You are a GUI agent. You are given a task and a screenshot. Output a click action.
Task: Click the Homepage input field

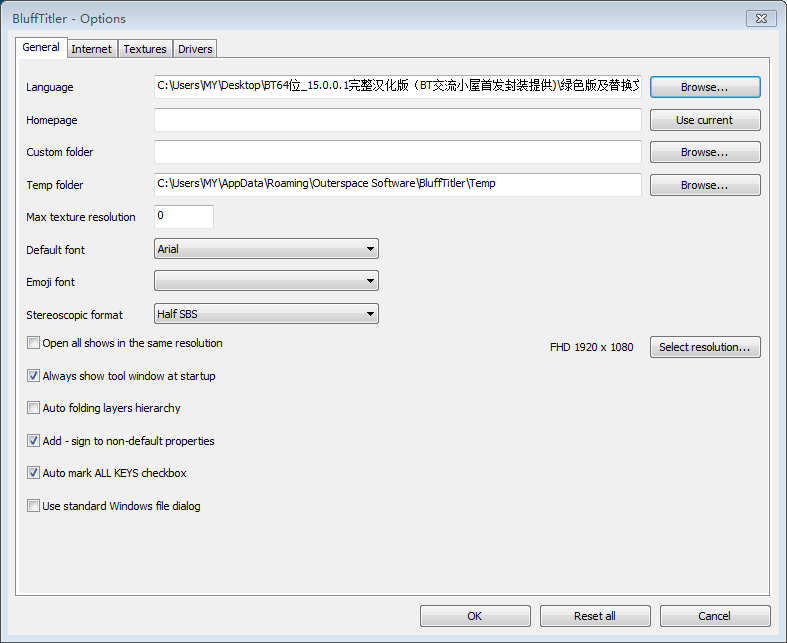point(397,120)
